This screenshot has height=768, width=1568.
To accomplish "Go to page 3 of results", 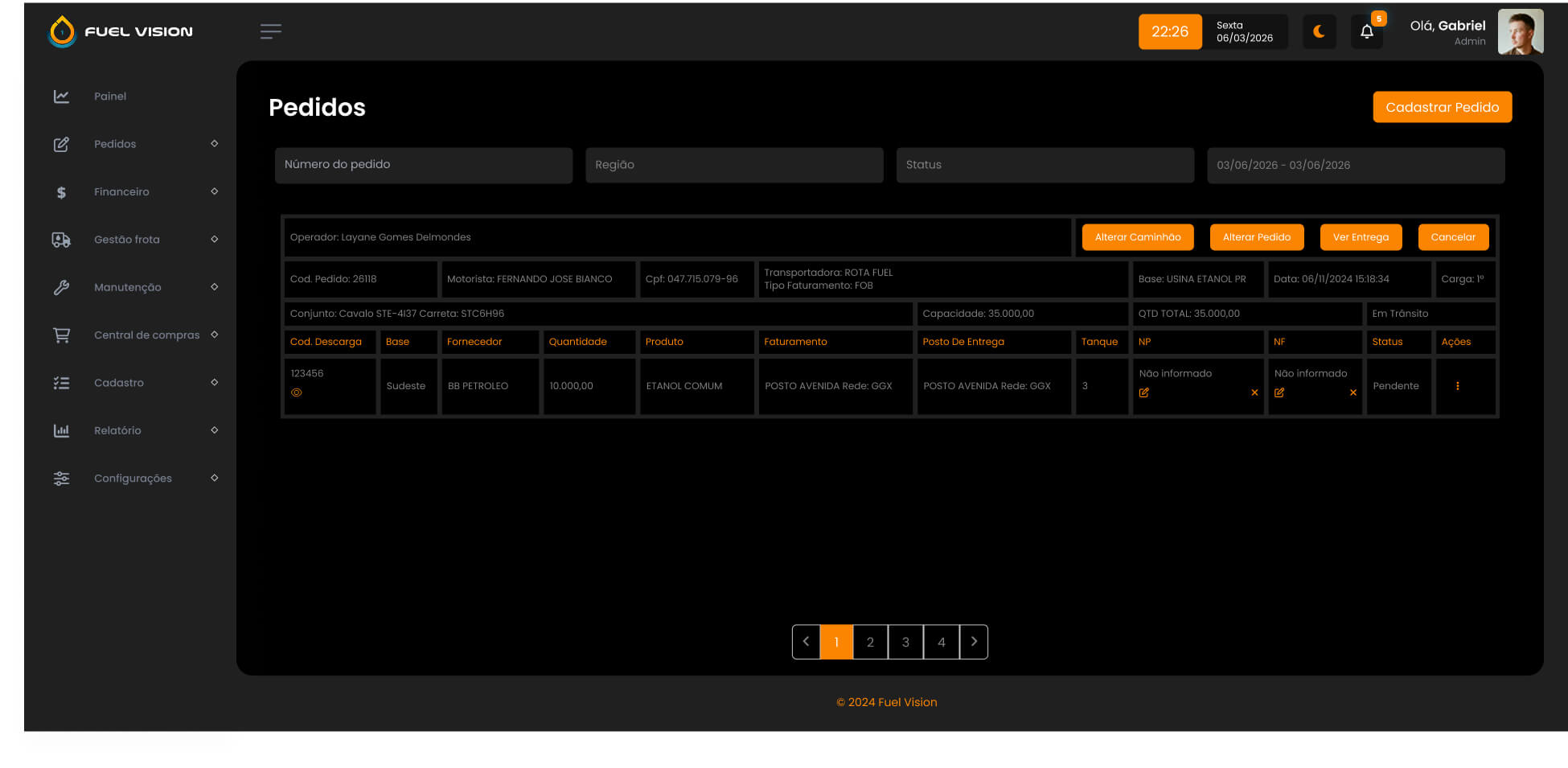I will tap(905, 642).
